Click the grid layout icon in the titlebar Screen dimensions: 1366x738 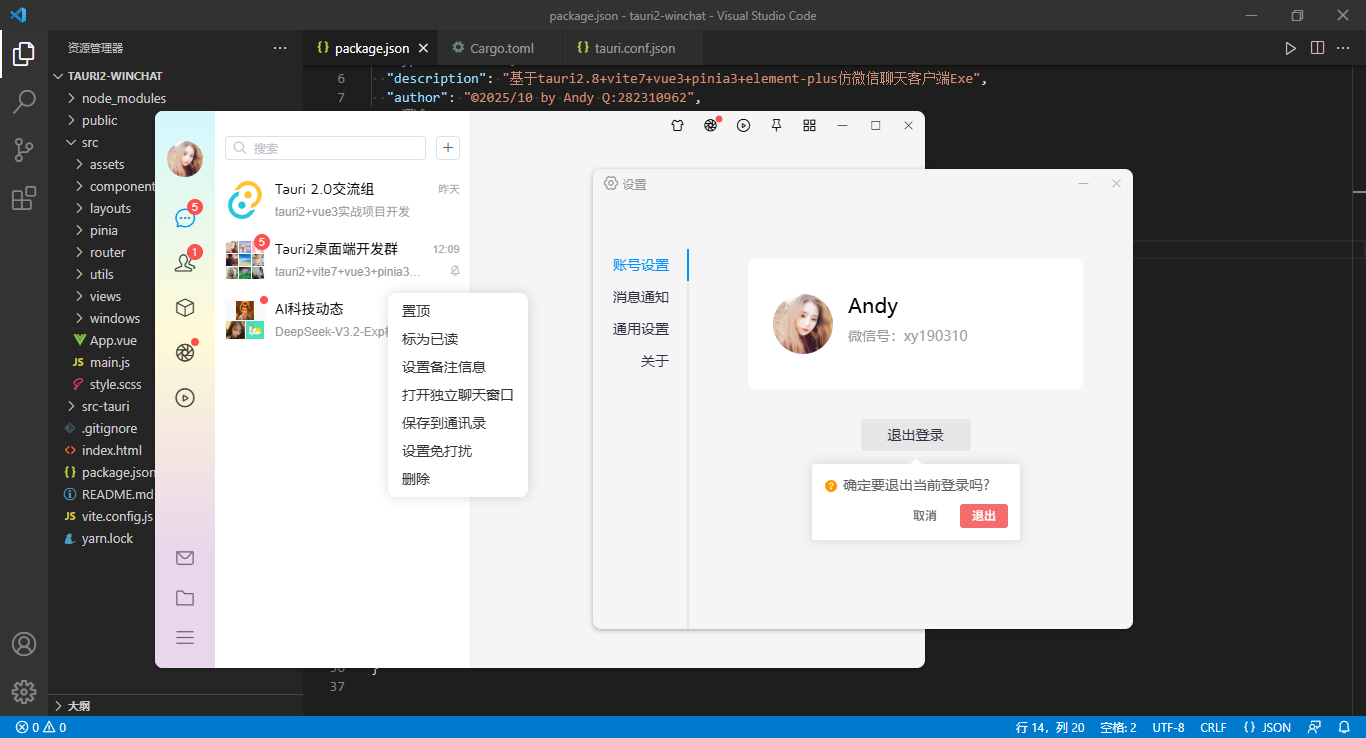tap(809, 125)
